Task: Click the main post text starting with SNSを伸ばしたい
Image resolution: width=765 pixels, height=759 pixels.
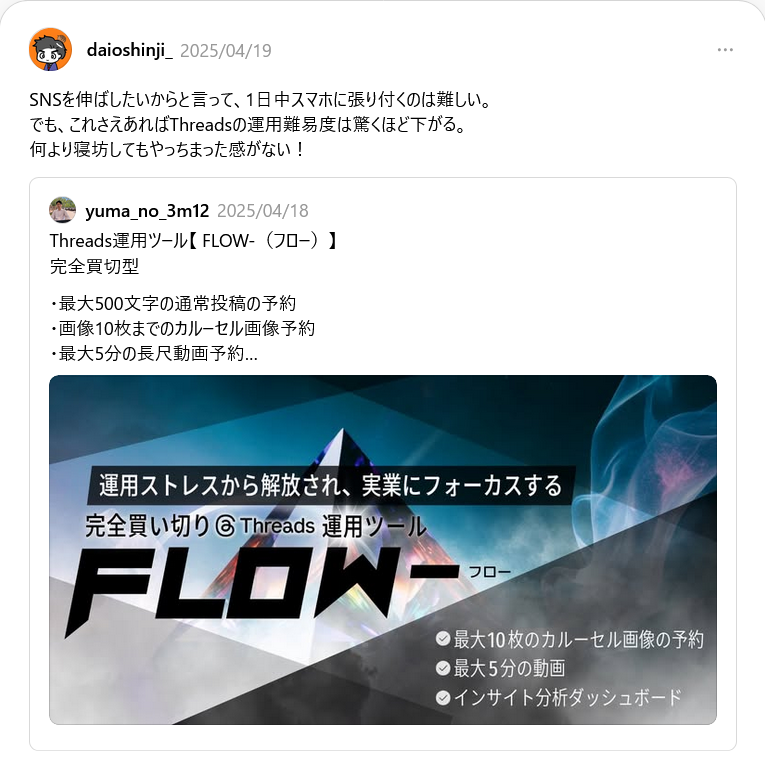Action: click(260, 124)
